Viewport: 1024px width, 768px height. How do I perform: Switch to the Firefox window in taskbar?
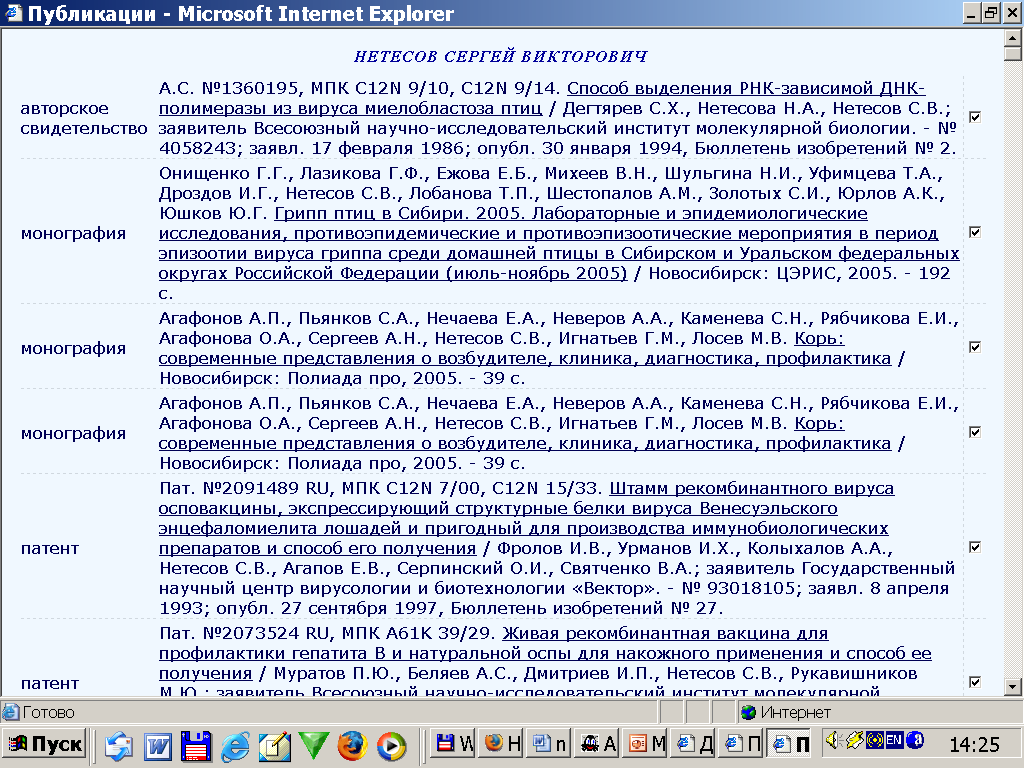[502, 744]
